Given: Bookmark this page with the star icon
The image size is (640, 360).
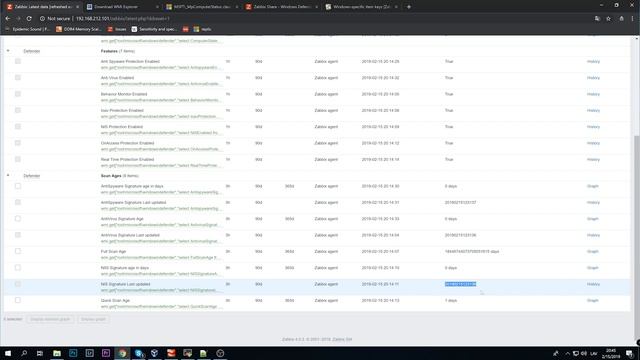Looking at the screenshot, I should tap(609, 18).
